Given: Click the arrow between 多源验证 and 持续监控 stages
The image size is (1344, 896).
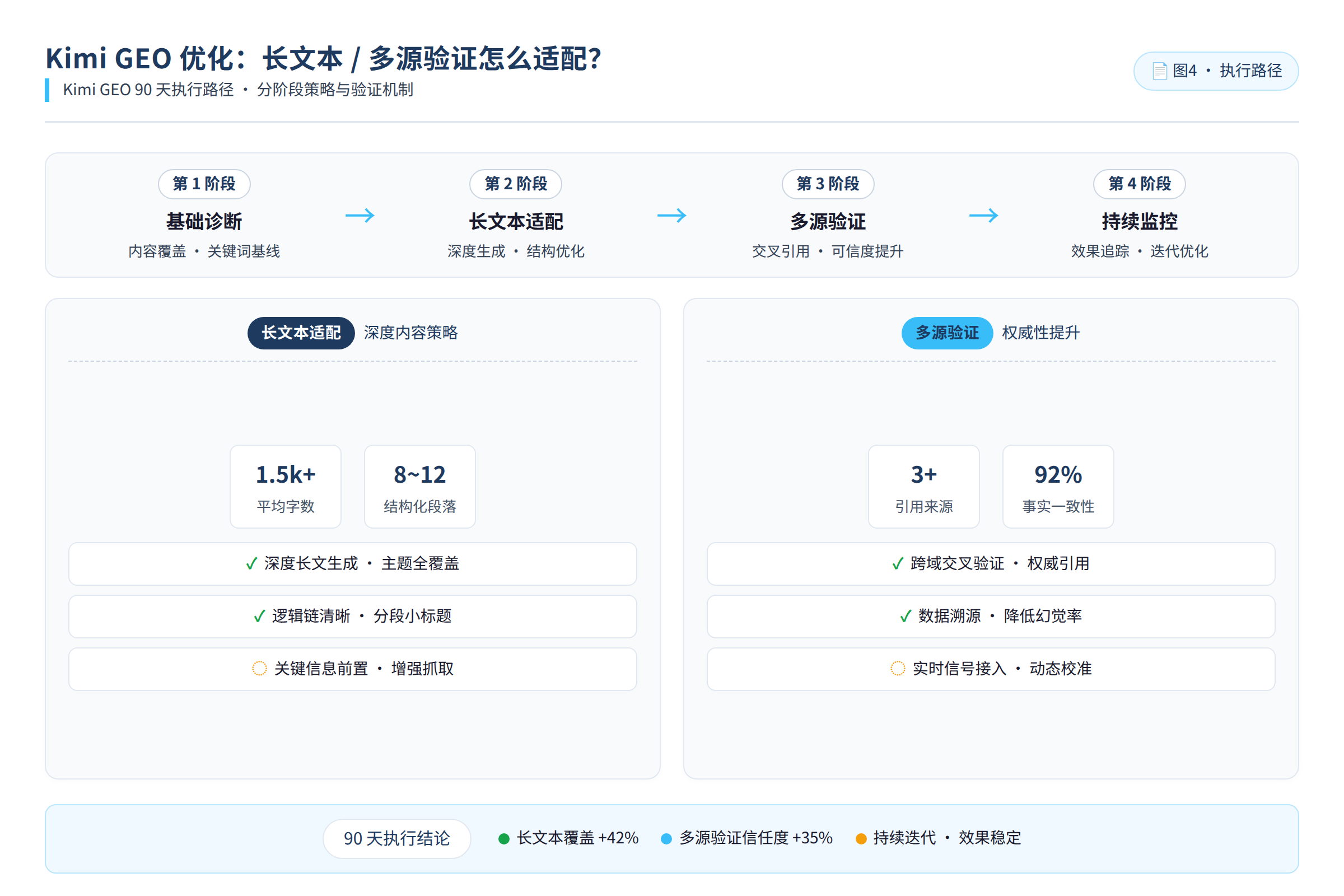Looking at the screenshot, I should click(984, 216).
